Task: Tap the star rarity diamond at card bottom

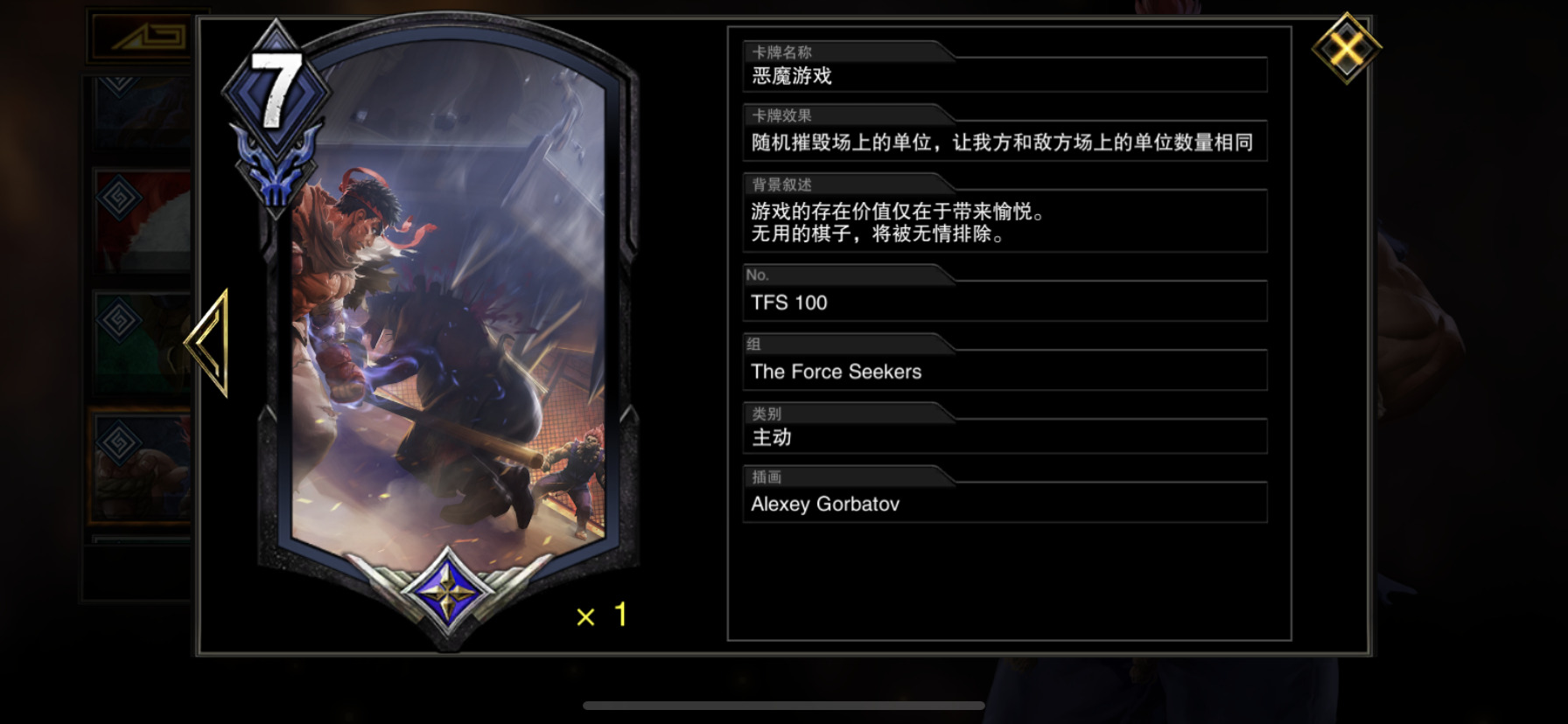Action: tap(447, 592)
